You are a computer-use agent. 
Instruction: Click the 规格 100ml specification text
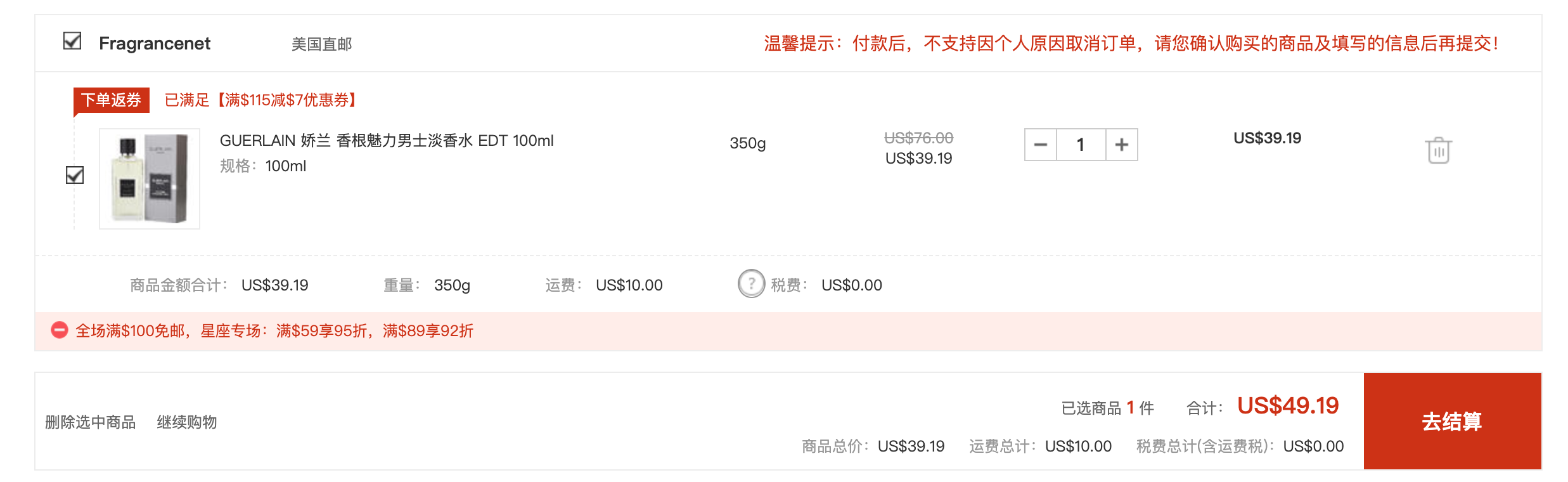pyautogui.click(x=263, y=166)
